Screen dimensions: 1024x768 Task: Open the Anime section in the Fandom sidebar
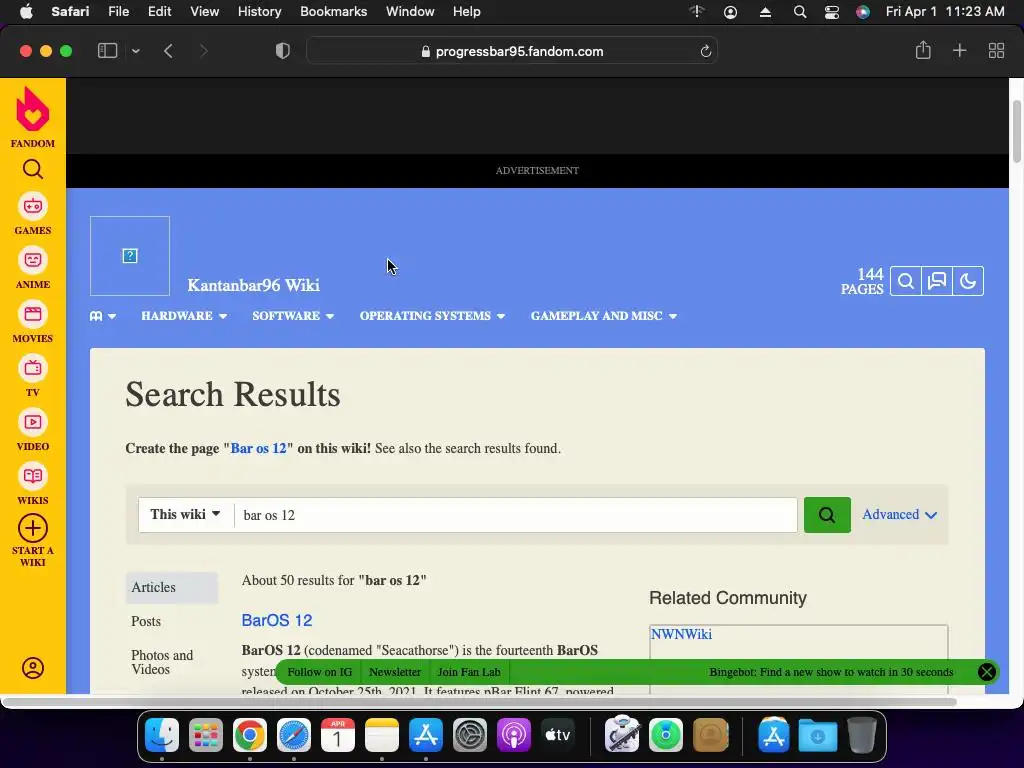click(33, 268)
